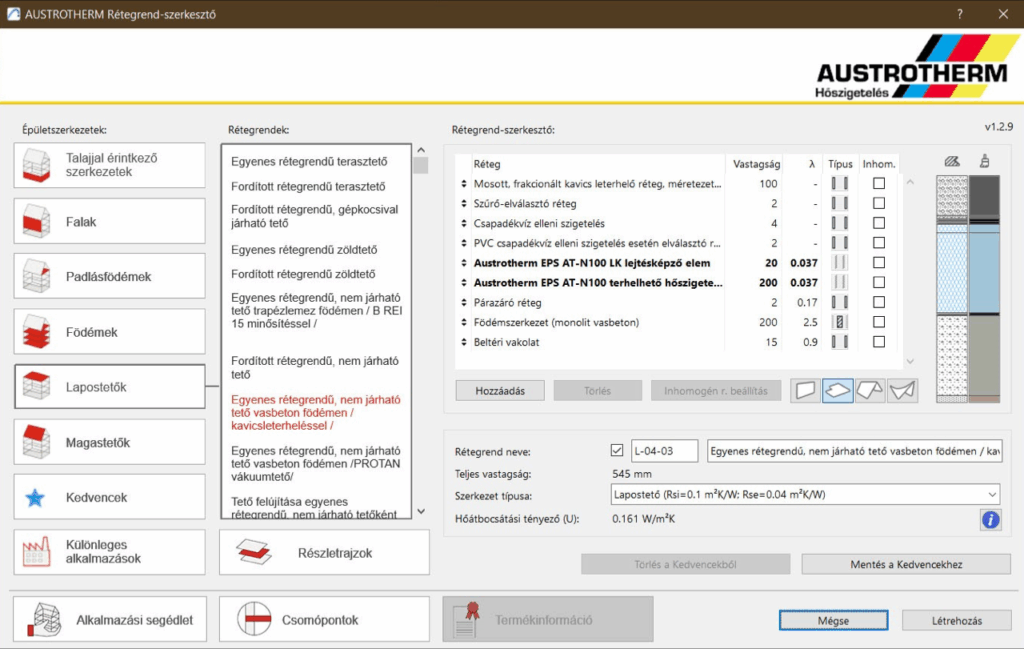Open the Szerkezet típusa dropdown
This screenshot has height=649, width=1024.
[x=805, y=494]
